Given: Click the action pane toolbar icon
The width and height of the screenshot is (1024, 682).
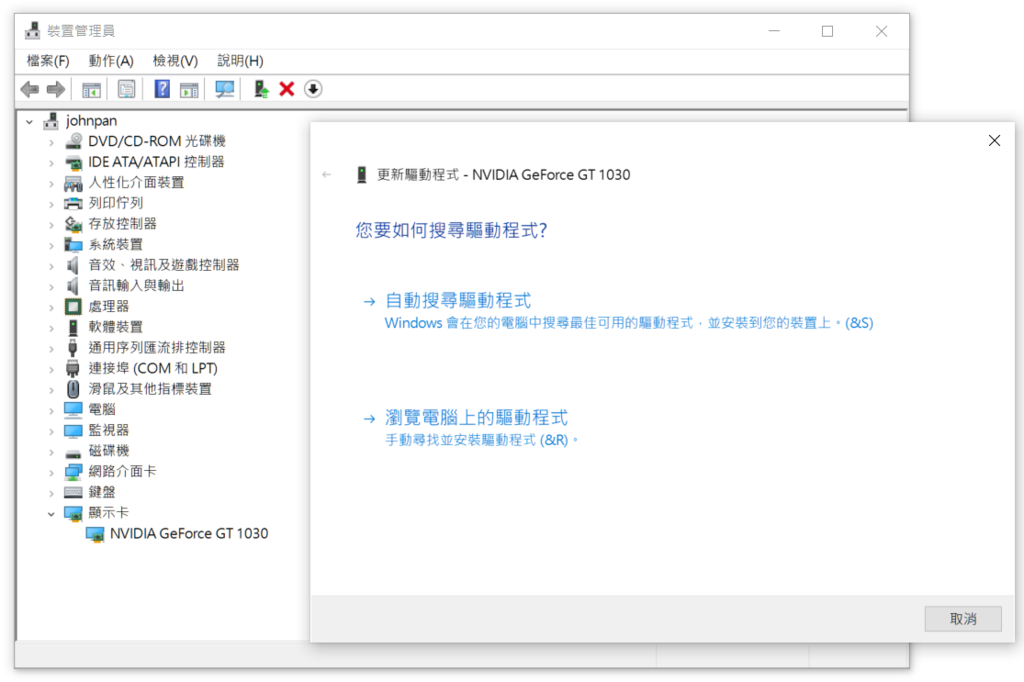Looking at the screenshot, I should 189,89.
